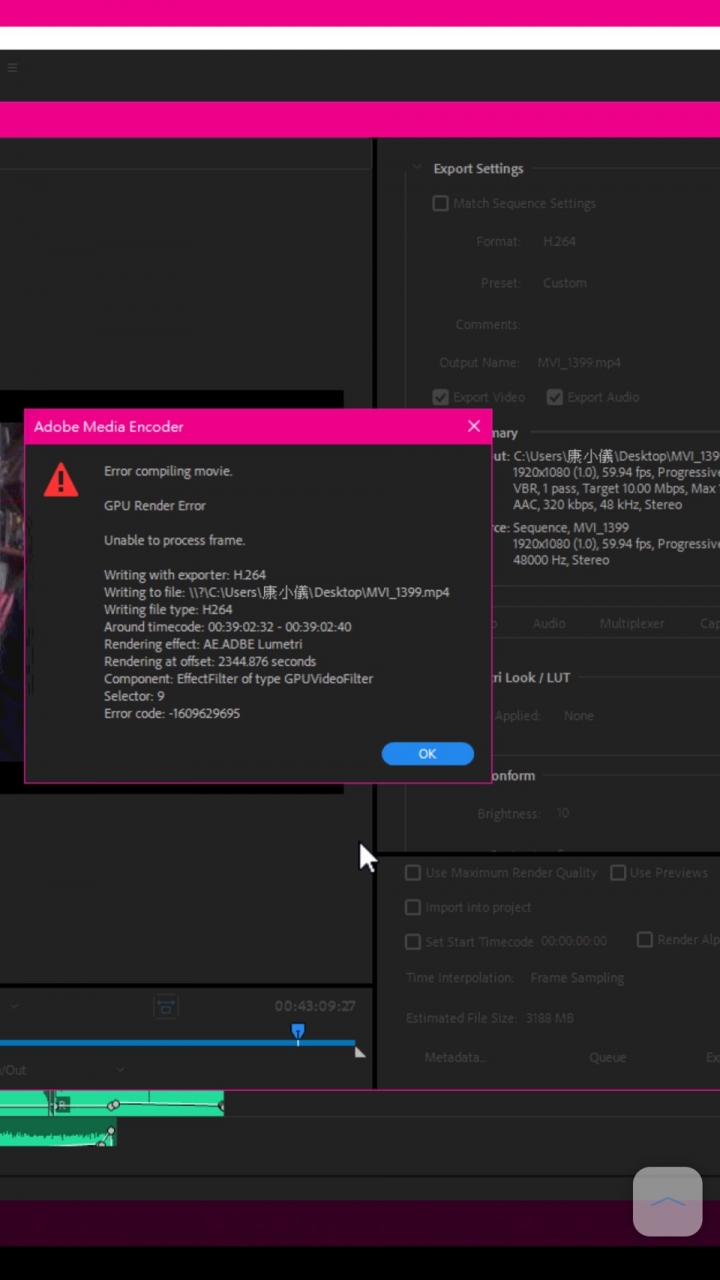The image size is (720, 1280).
Task: Switch to the Multiplexer tab
Action: (x=632, y=623)
